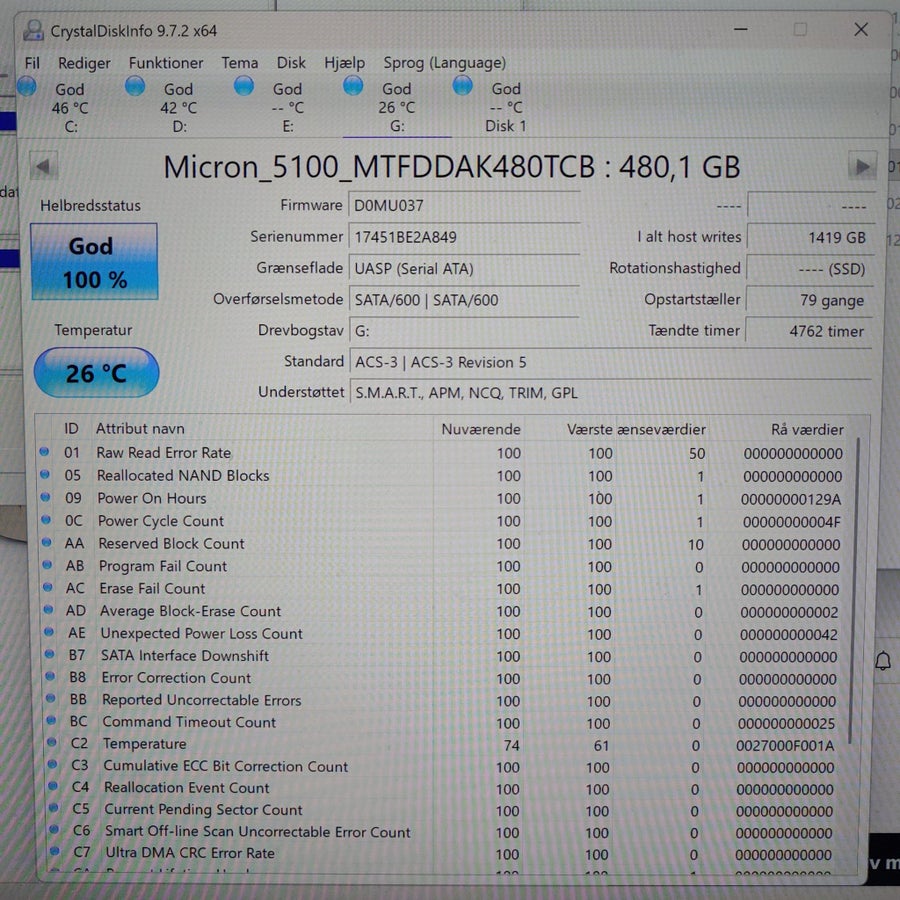Image resolution: width=900 pixels, height=900 pixels.
Task: Click the Standard field ACS-3 Revision 5
Action: (x=610, y=362)
